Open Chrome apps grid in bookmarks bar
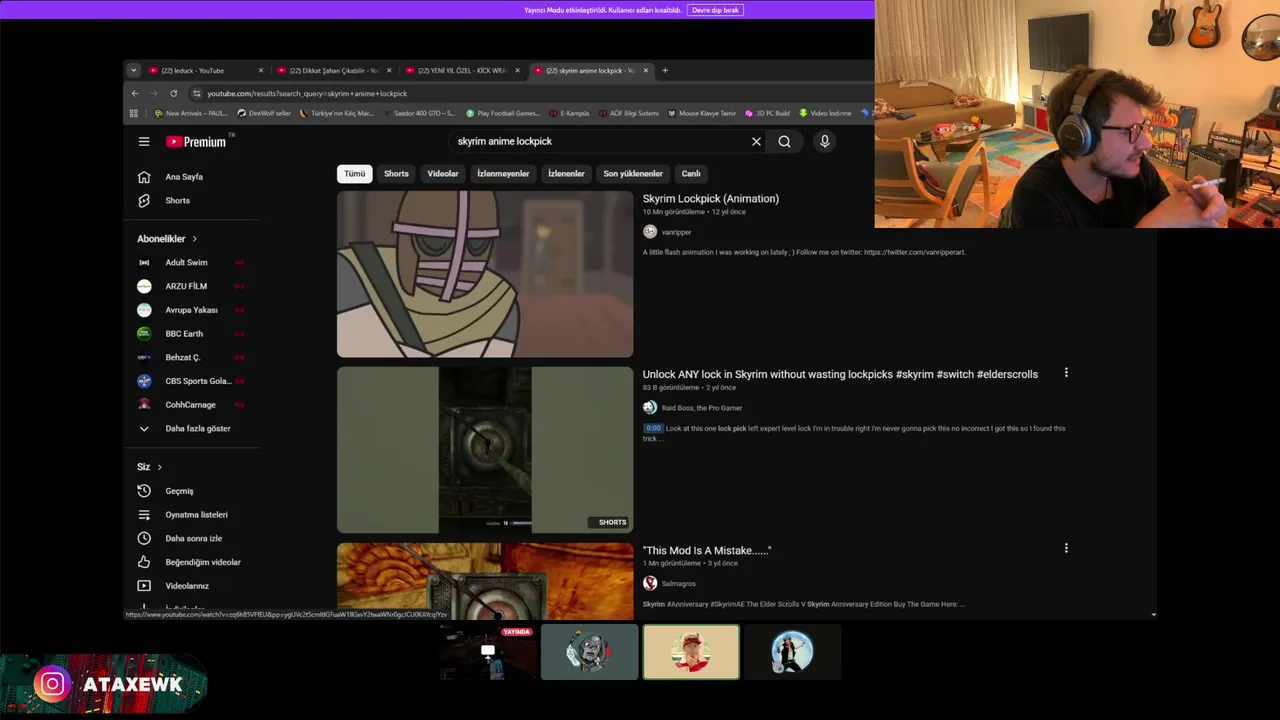The width and height of the screenshot is (1280, 720). (x=134, y=114)
